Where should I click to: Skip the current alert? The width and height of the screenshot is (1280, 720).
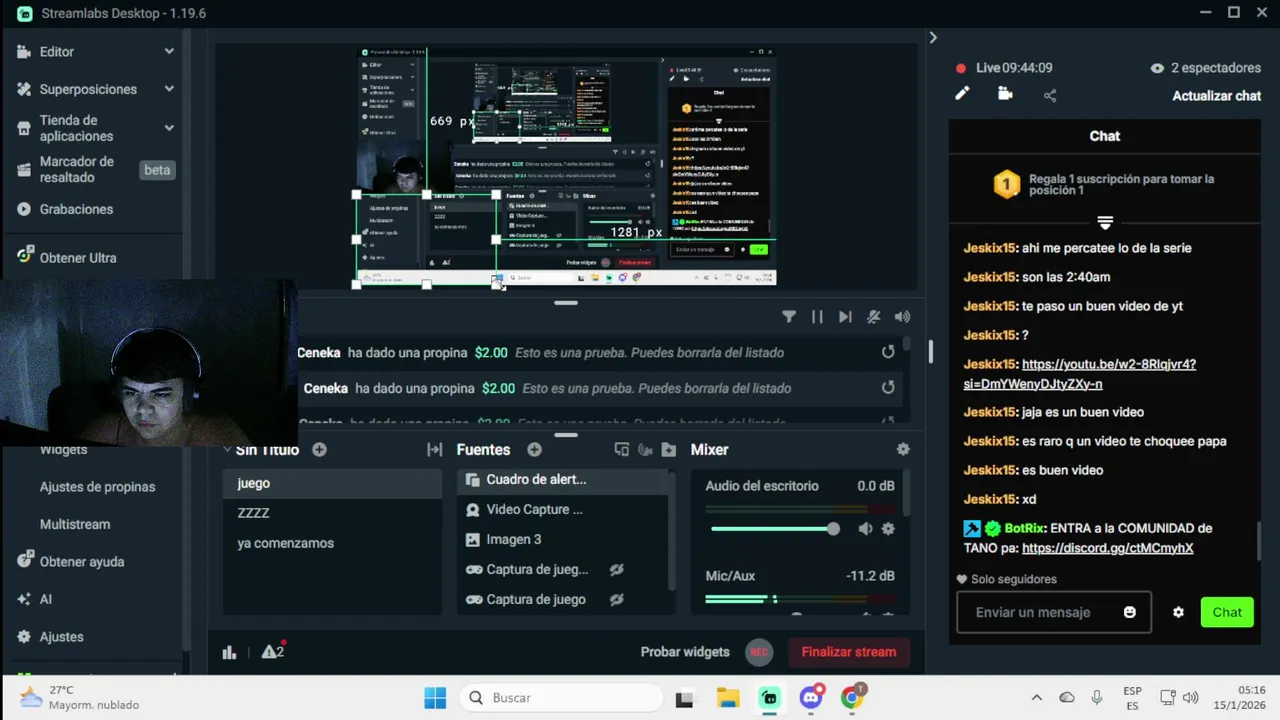click(845, 317)
